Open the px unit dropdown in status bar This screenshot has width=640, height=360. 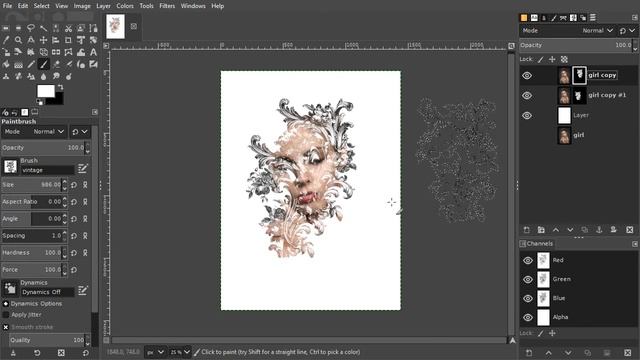click(x=155, y=352)
